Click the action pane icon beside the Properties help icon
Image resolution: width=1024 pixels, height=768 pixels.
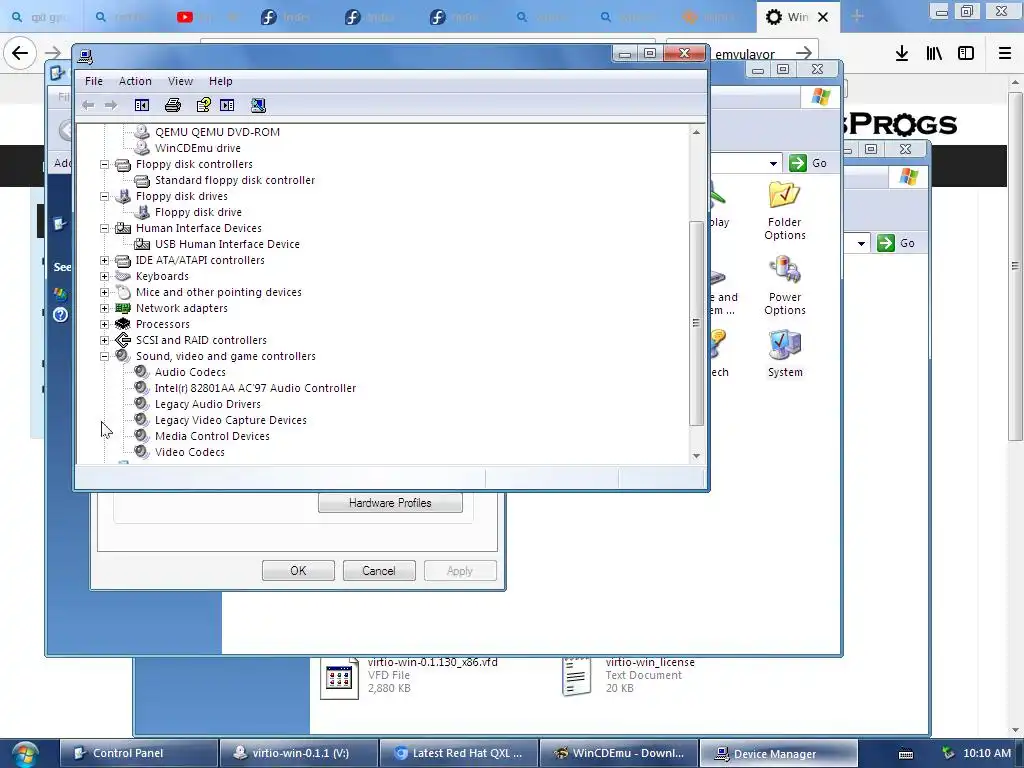tap(227, 105)
